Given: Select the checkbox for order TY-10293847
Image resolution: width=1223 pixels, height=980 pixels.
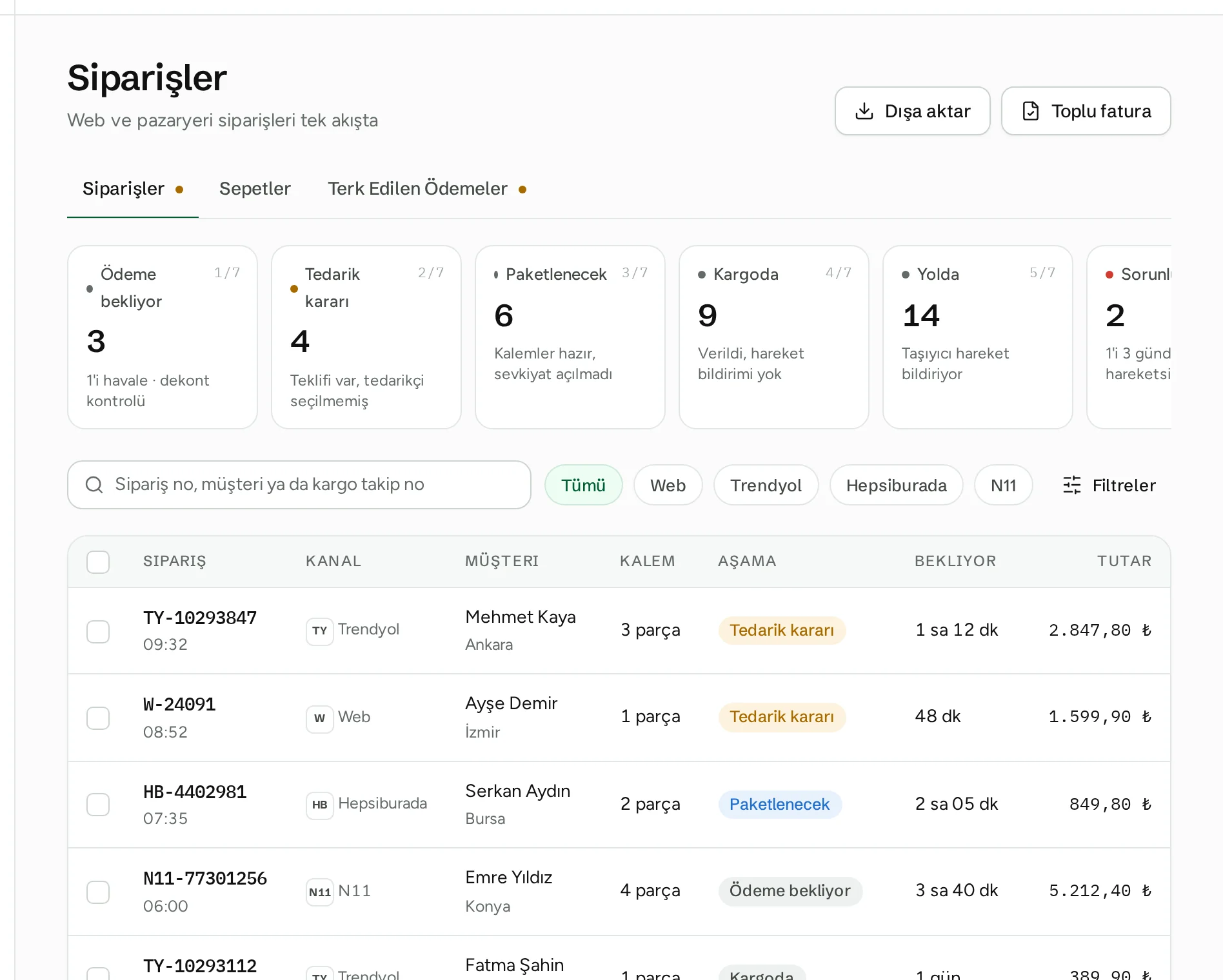Looking at the screenshot, I should tap(98, 631).
